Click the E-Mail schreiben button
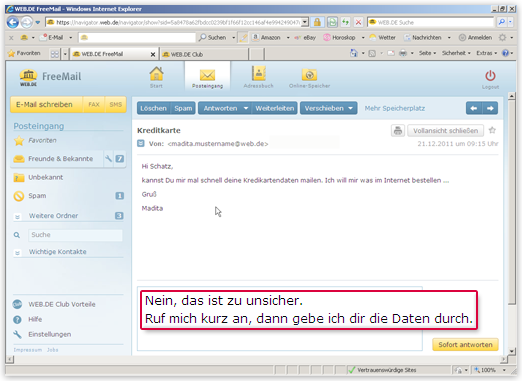The height and width of the screenshot is (381, 522). coord(46,105)
